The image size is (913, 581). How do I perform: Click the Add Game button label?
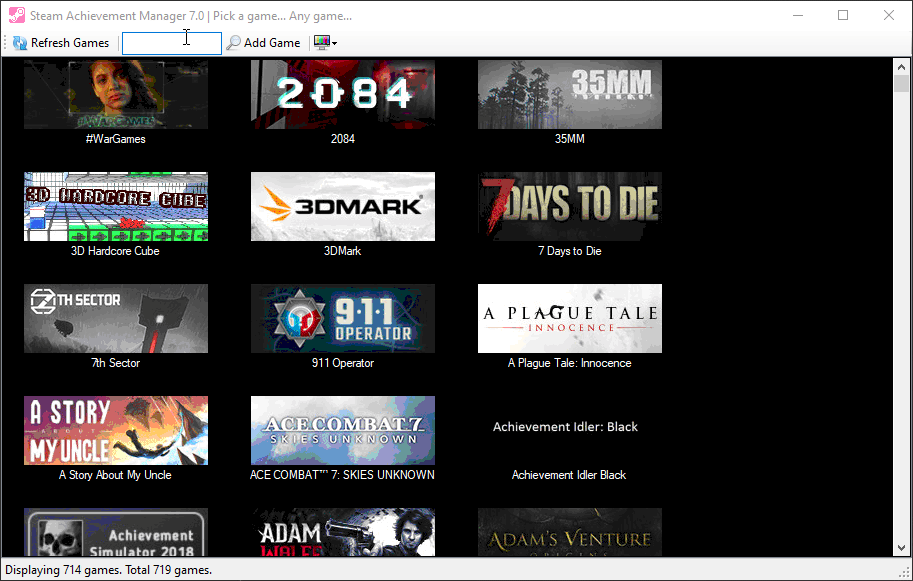pyautogui.click(x=272, y=42)
